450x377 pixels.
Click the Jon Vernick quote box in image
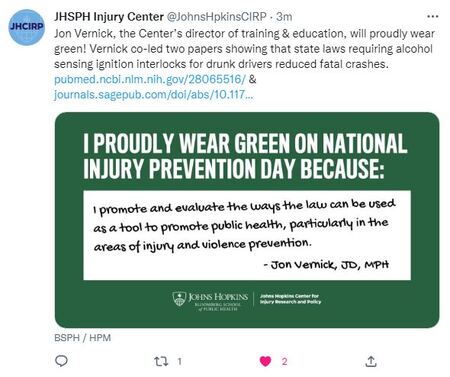pyautogui.click(x=247, y=235)
